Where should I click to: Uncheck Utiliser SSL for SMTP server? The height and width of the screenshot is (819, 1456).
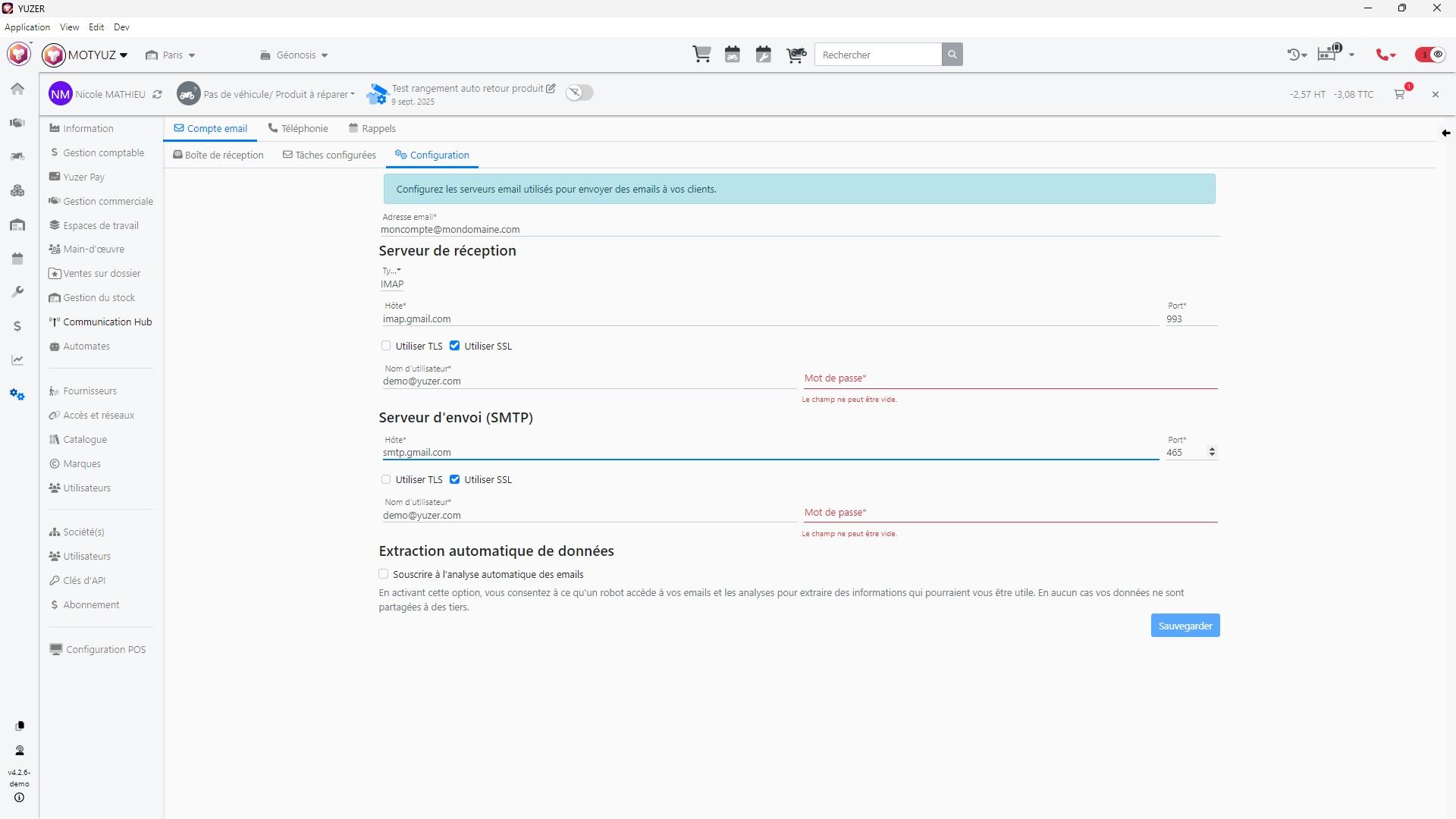(x=455, y=479)
